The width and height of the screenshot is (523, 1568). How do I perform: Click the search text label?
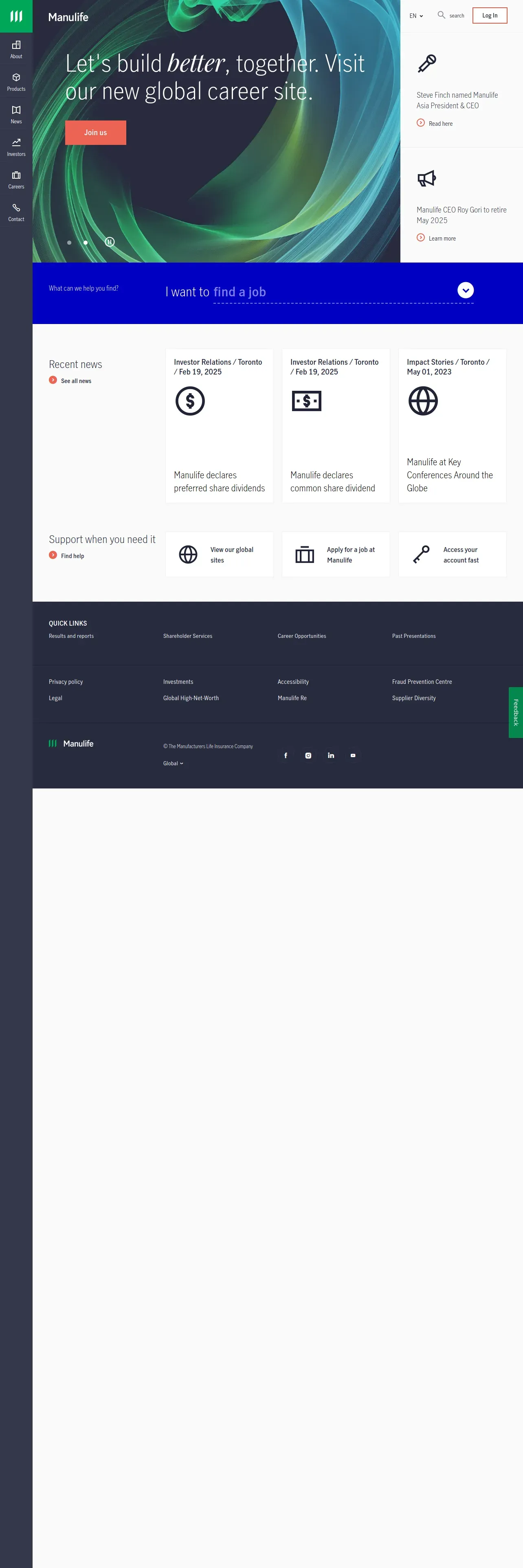click(x=457, y=16)
